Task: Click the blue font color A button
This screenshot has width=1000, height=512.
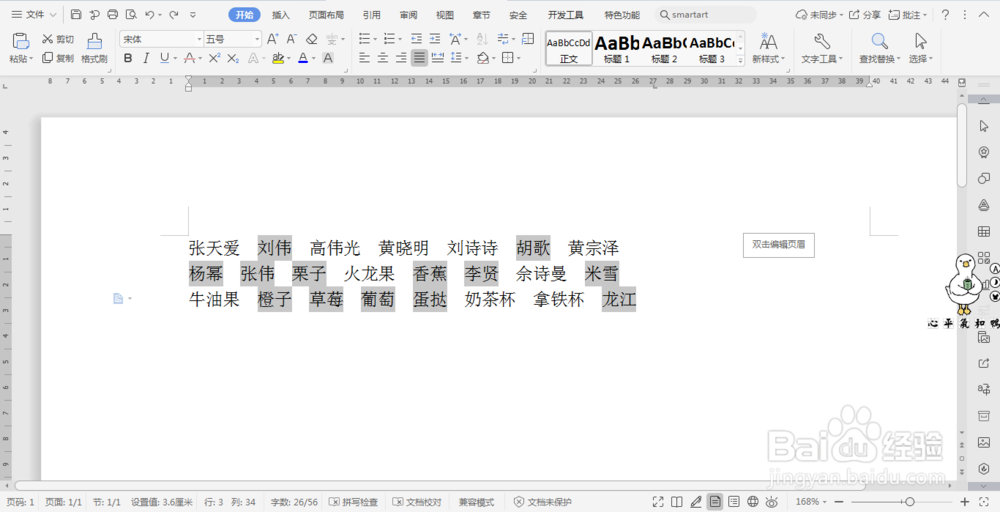Action: point(303,58)
